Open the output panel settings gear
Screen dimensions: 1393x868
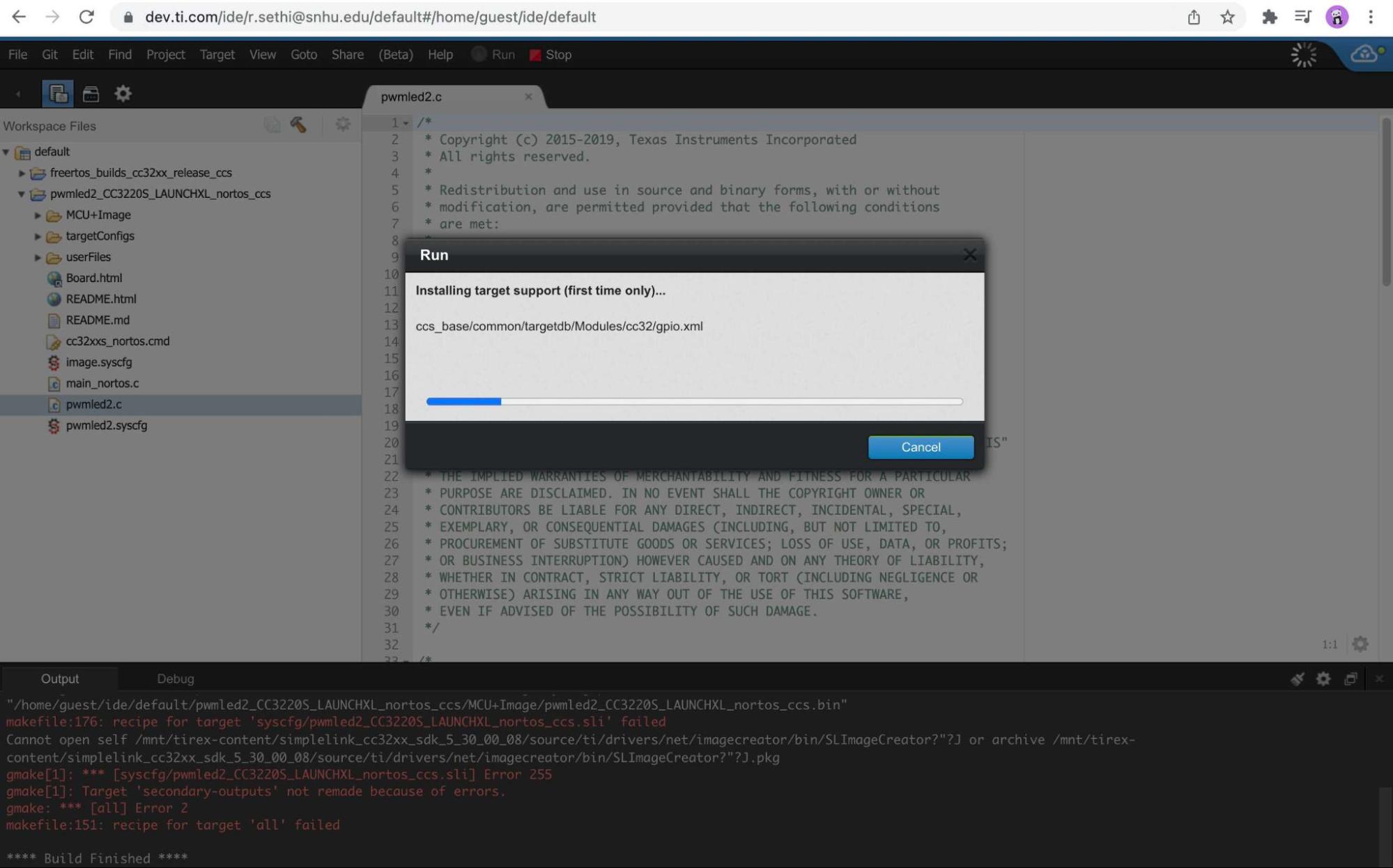coord(1323,679)
